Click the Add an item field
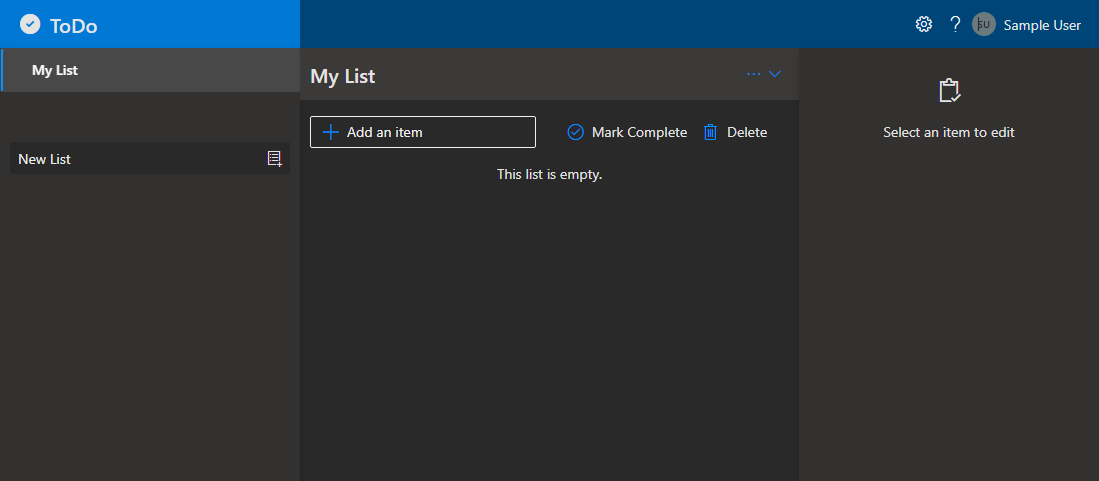Screen dimensions: 1099x481 pos(423,132)
